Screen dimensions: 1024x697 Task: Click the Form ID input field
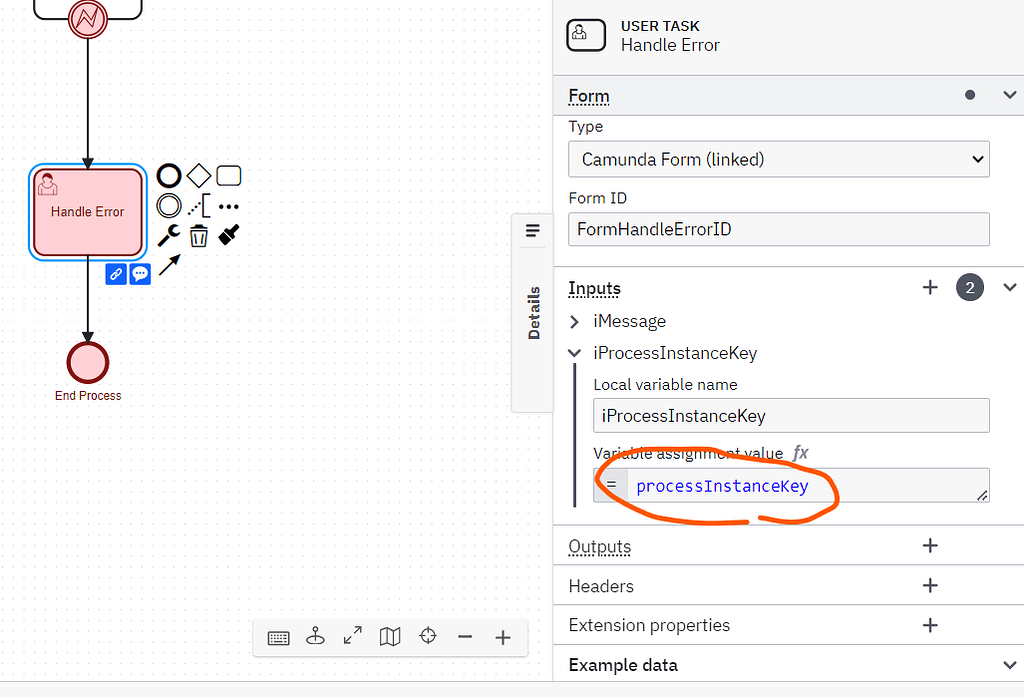point(779,229)
